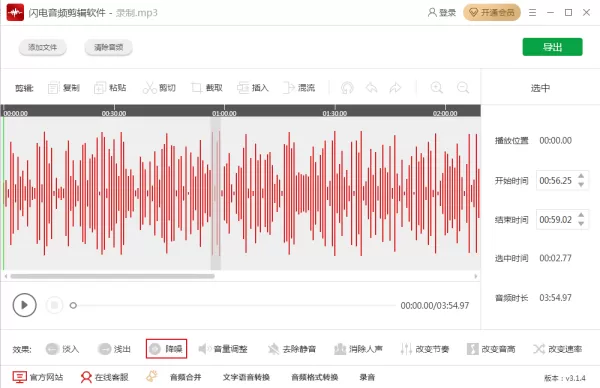Click the 粘贴 paste tool
Viewport: 600px width, 388px height.
110,88
